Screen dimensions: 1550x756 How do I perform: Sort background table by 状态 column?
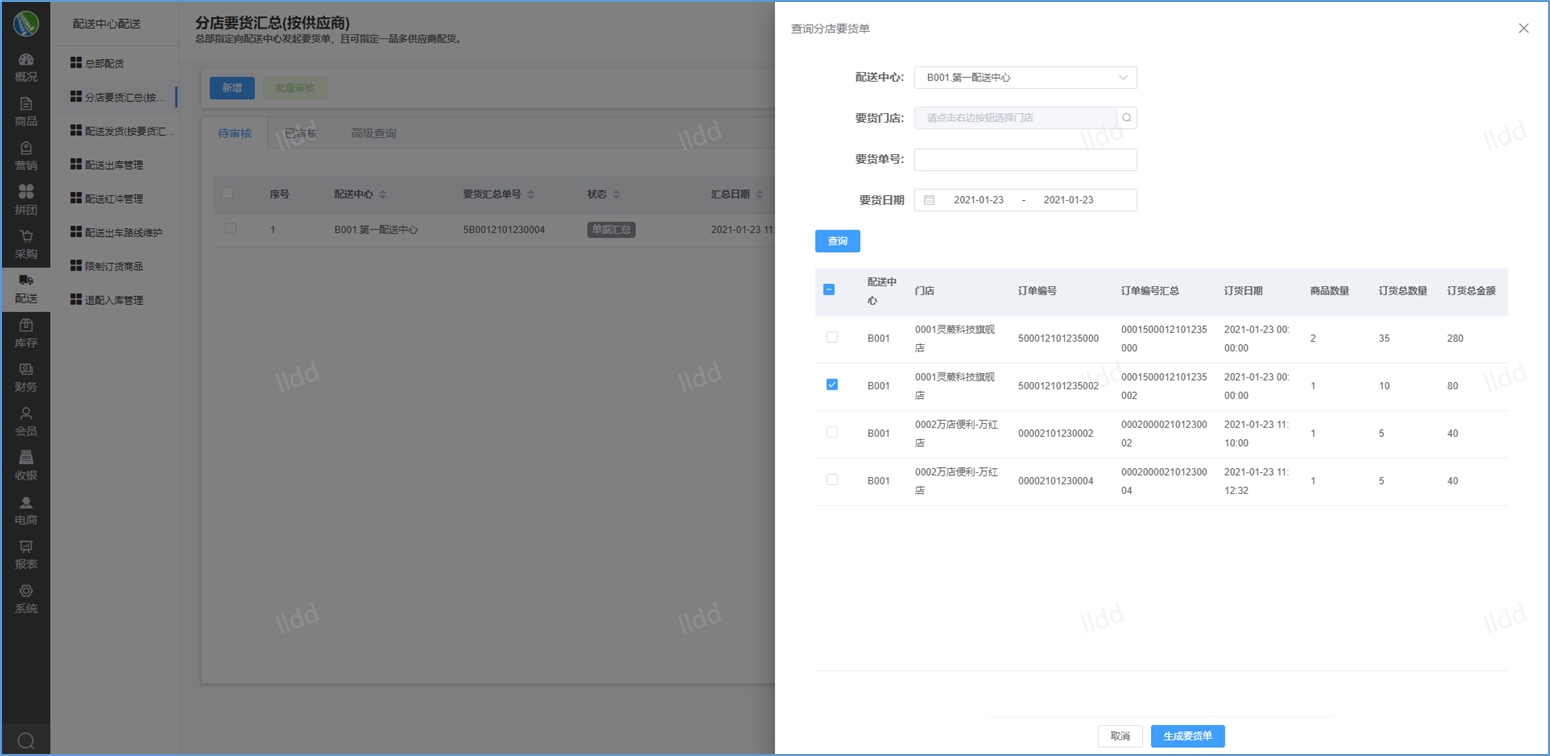pos(616,194)
